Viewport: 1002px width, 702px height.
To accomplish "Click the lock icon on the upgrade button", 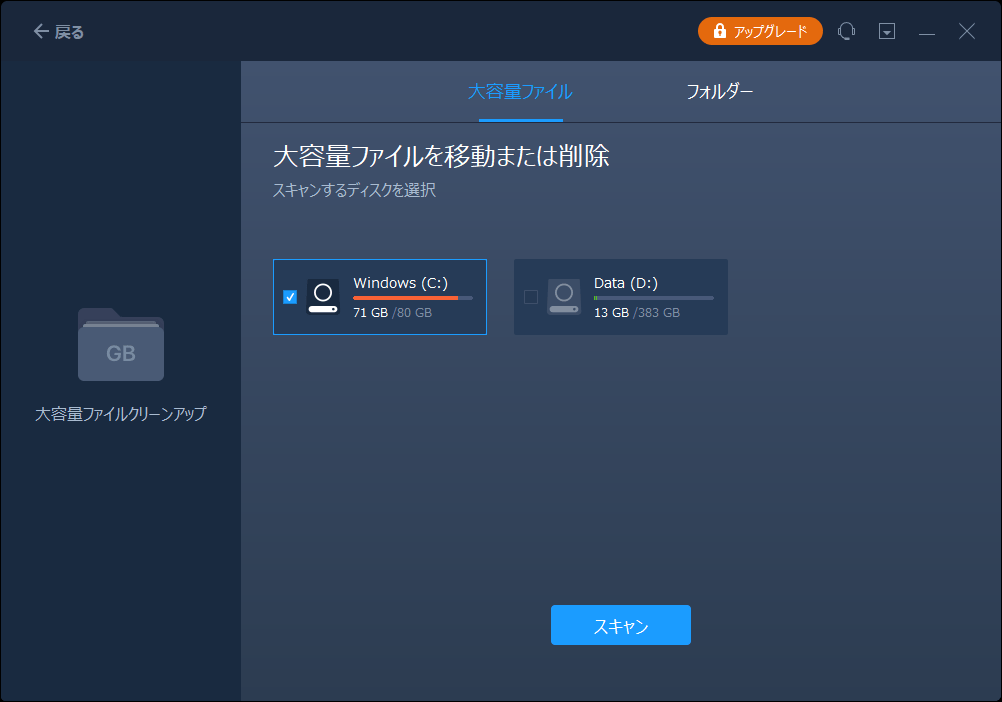I will coord(719,31).
